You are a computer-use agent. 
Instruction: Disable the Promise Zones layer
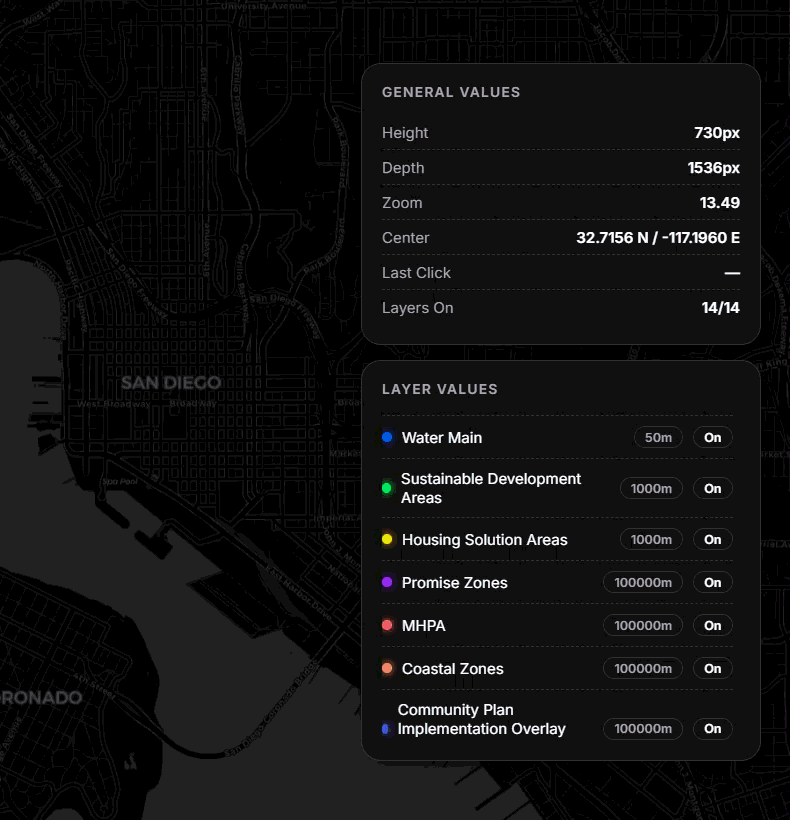coord(712,582)
